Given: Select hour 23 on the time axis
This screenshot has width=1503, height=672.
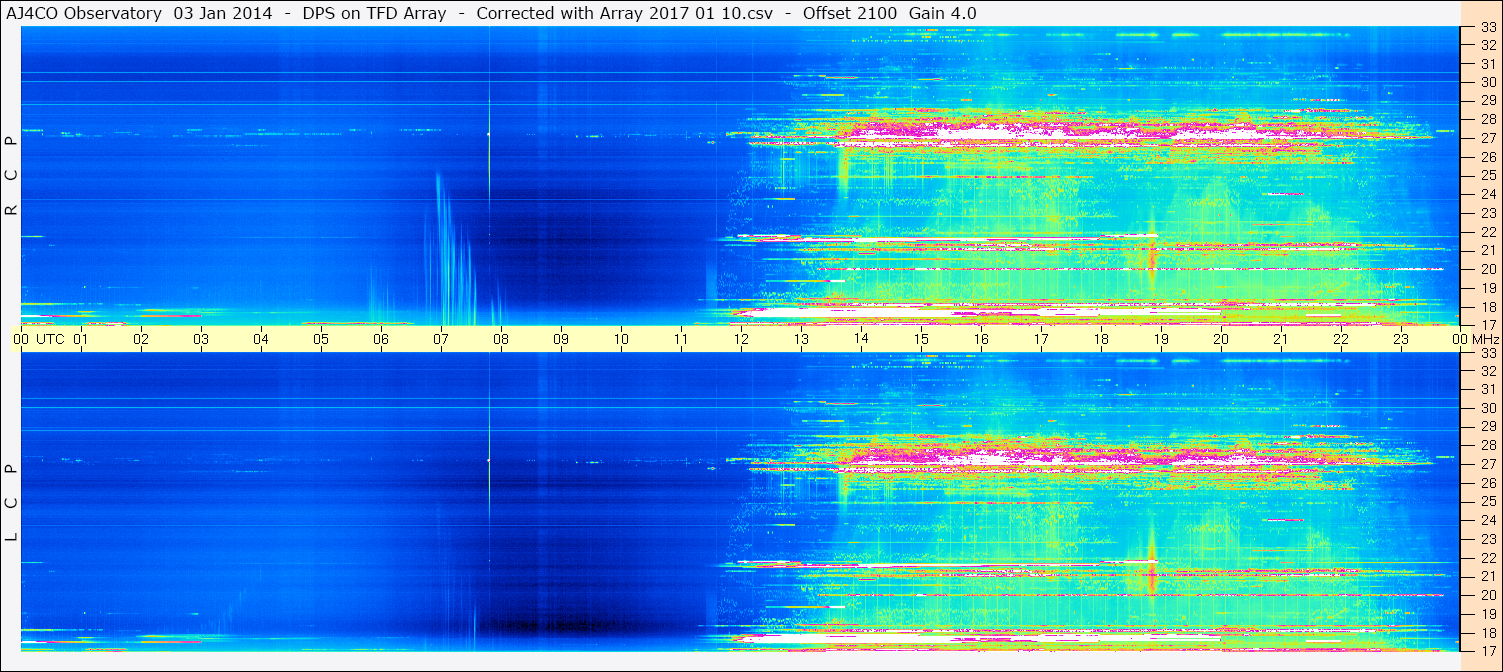Looking at the screenshot, I should click(1401, 339).
